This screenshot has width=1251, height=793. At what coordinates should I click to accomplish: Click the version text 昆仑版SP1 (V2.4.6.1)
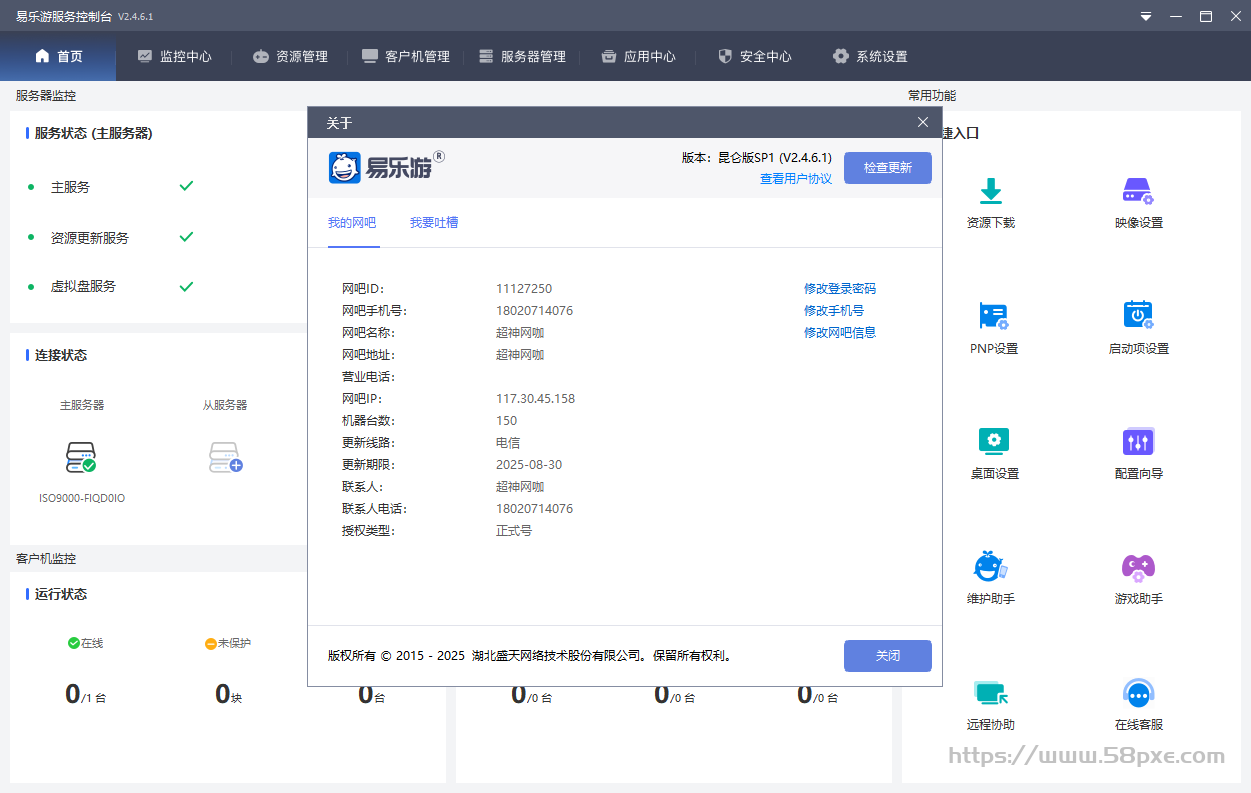point(775,158)
